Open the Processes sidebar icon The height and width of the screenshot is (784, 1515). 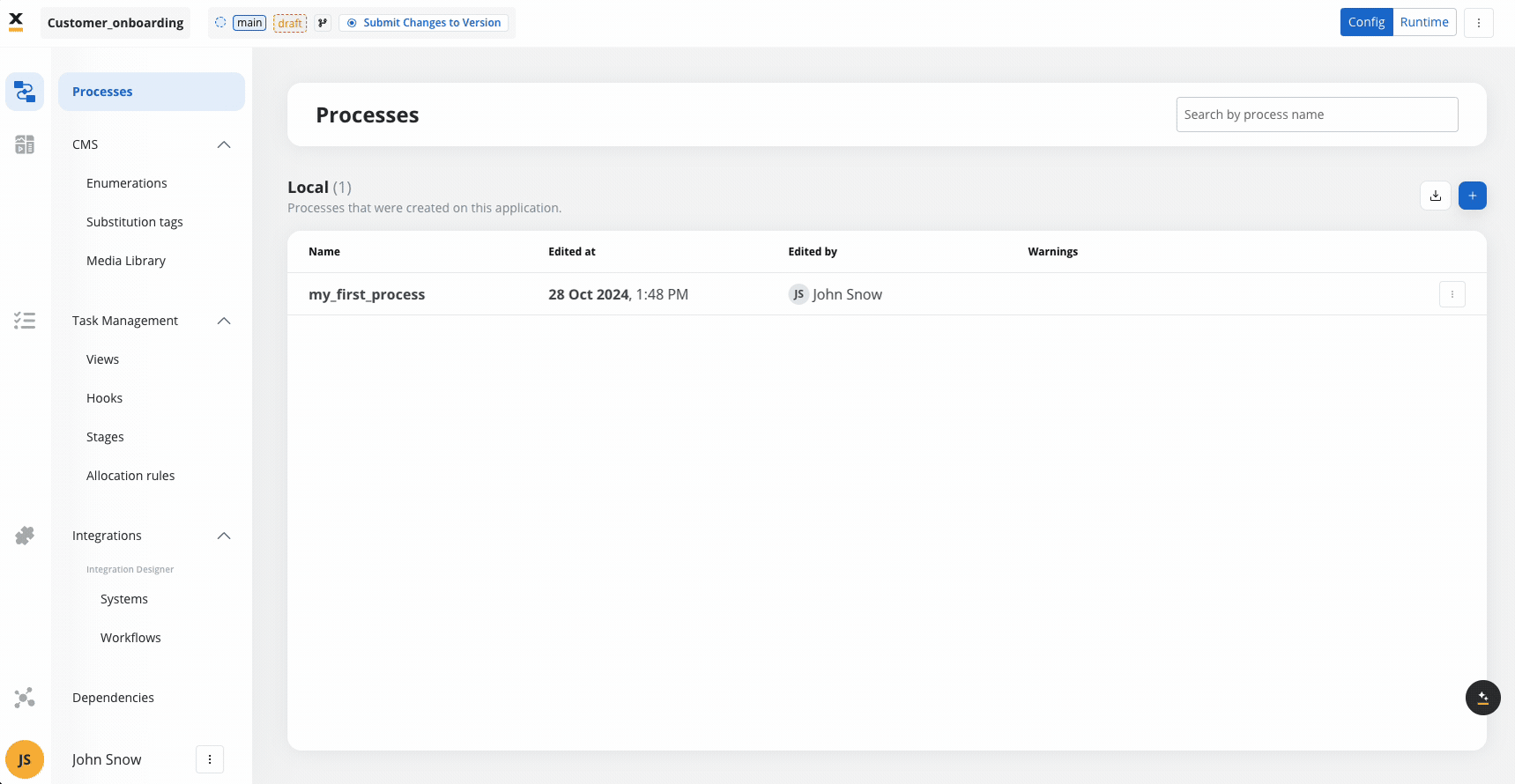pos(25,92)
